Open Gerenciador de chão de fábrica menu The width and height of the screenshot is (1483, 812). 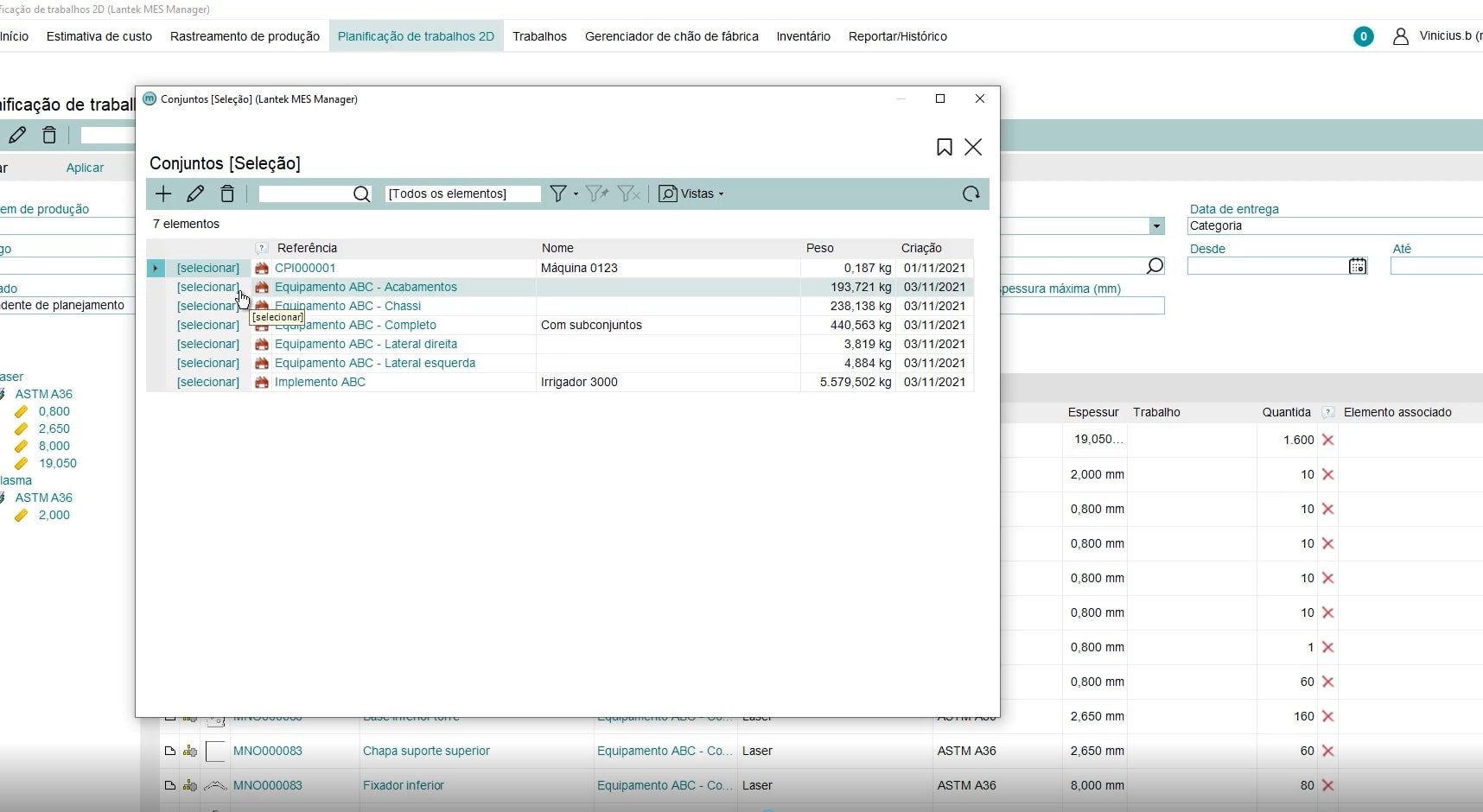671,36
